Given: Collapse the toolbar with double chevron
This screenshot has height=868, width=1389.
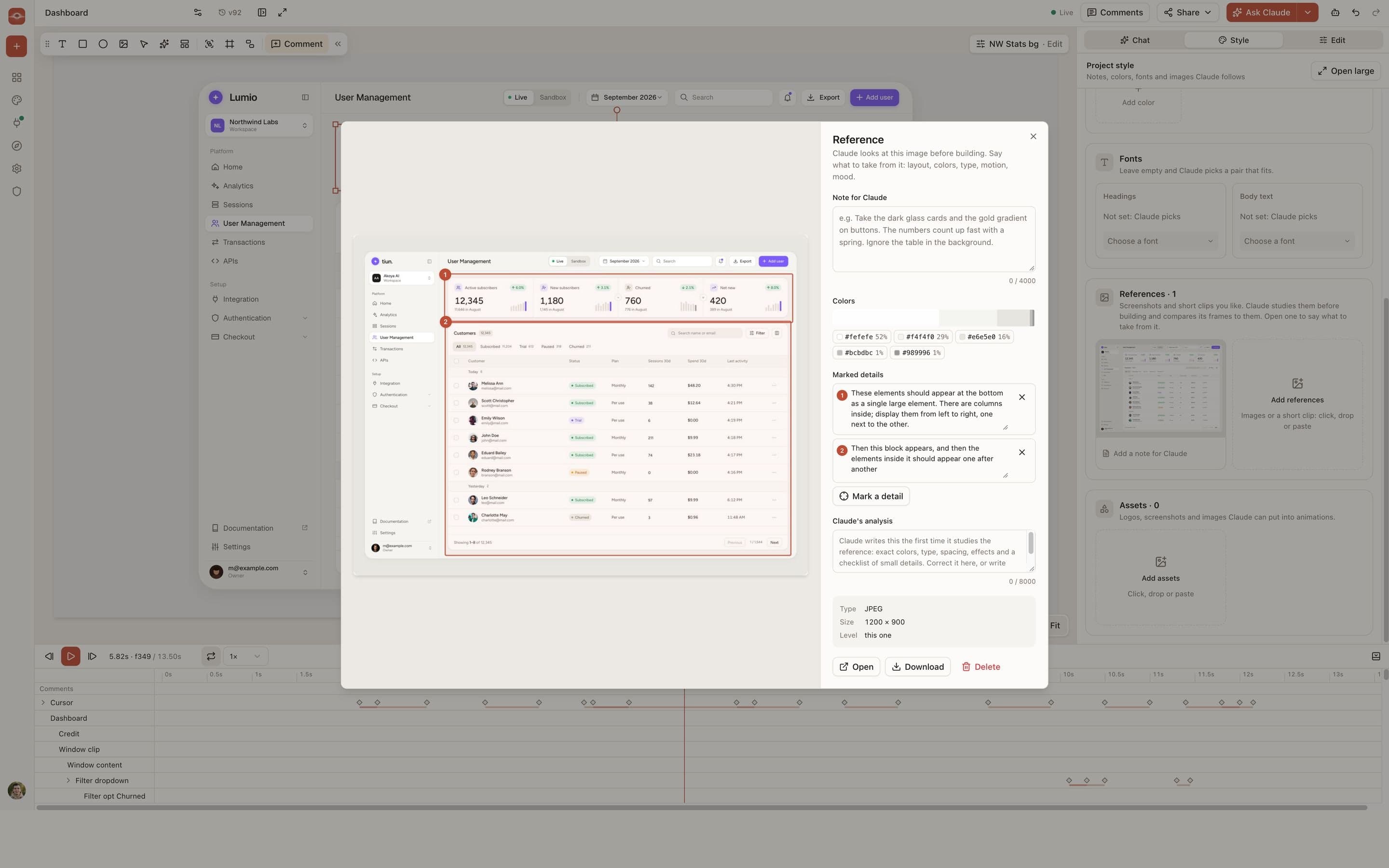Looking at the screenshot, I should coord(338,43).
